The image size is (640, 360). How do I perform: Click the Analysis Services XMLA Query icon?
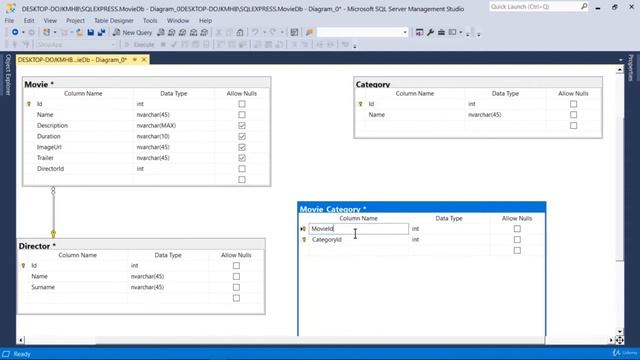point(193,32)
